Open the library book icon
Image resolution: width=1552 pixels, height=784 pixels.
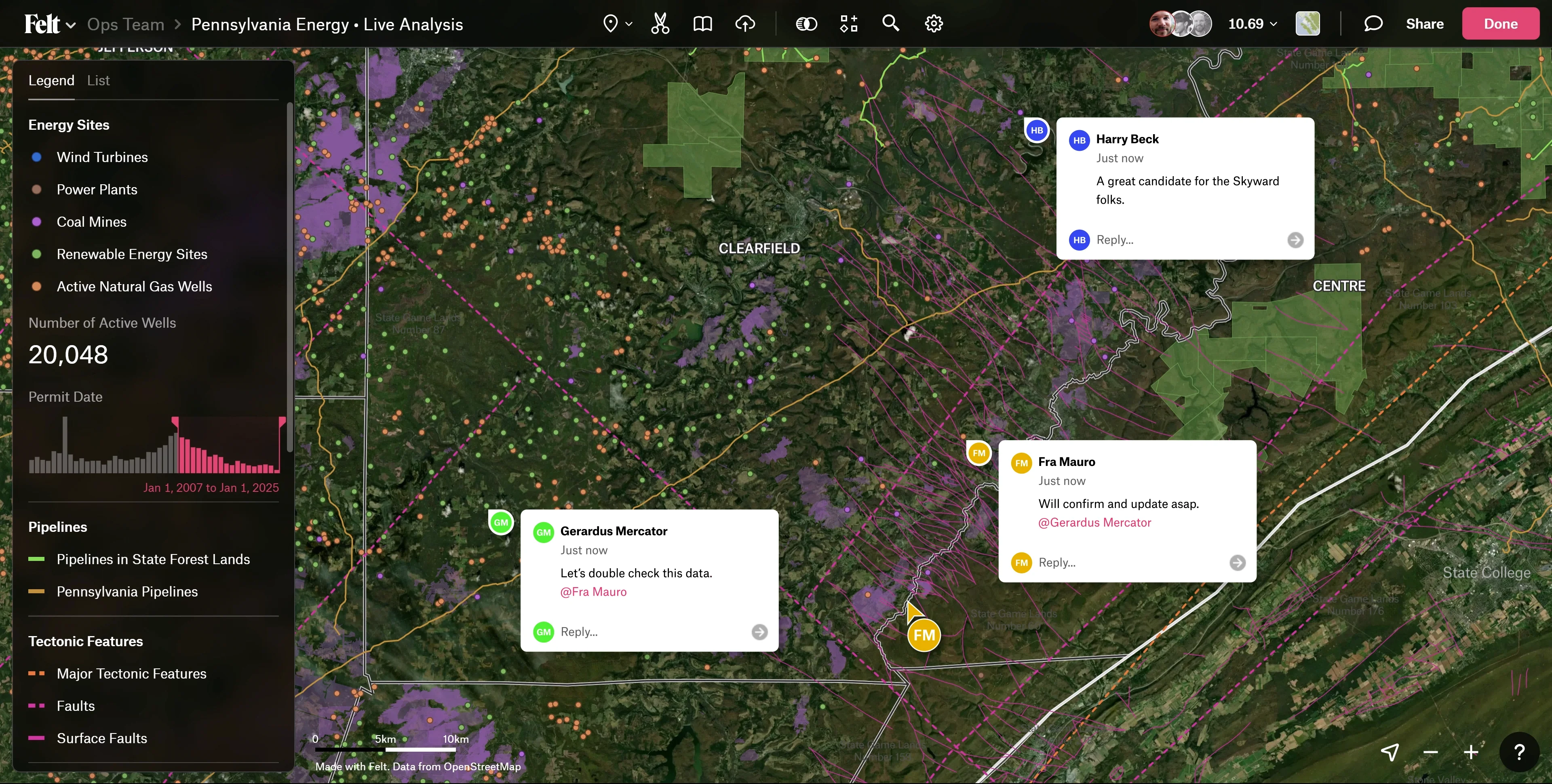tap(702, 24)
